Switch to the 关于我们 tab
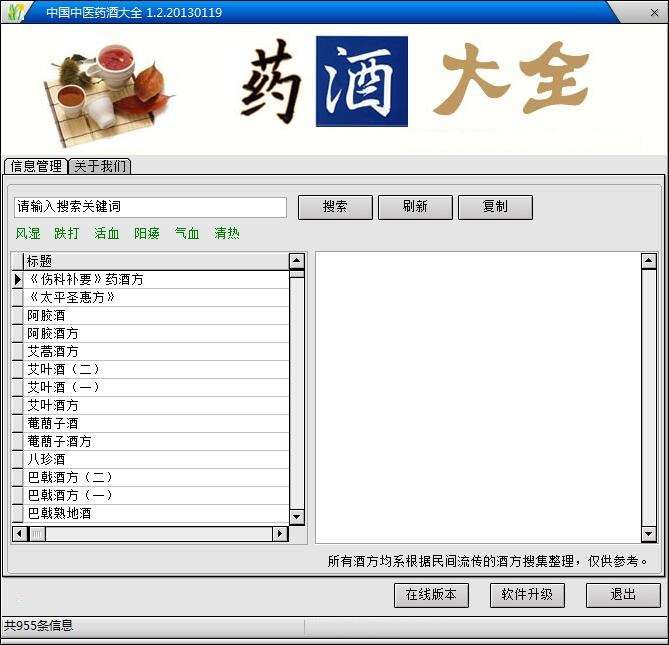The width and height of the screenshot is (669, 645). click(100, 166)
